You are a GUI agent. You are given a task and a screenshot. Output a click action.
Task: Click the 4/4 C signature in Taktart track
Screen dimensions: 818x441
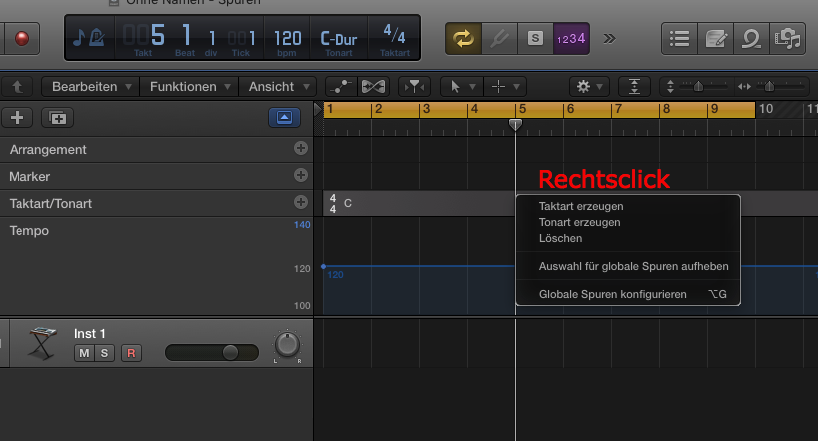340,204
